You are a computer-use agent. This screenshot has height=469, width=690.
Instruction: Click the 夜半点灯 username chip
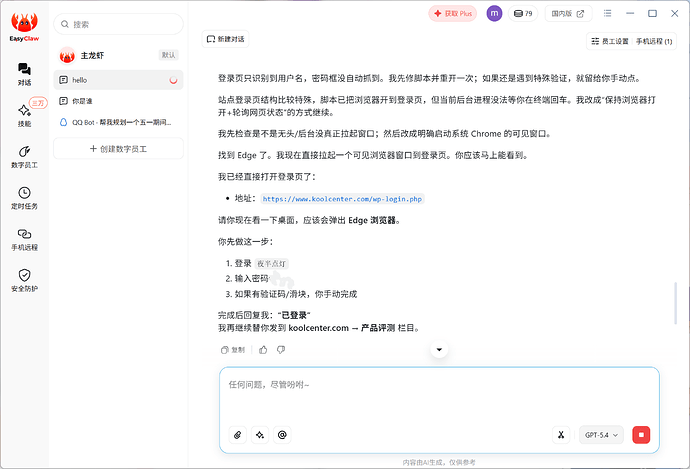coord(272,264)
